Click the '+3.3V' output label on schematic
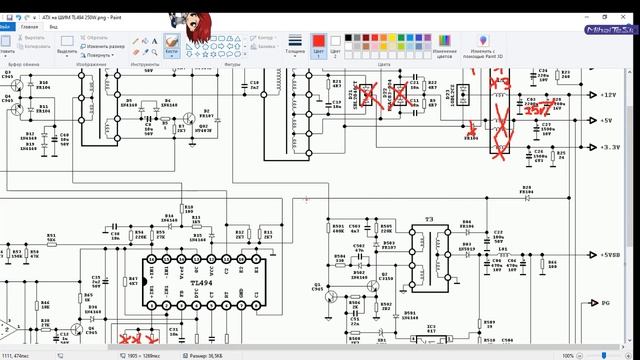The width and height of the screenshot is (640, 360). [x=610, y=147]
